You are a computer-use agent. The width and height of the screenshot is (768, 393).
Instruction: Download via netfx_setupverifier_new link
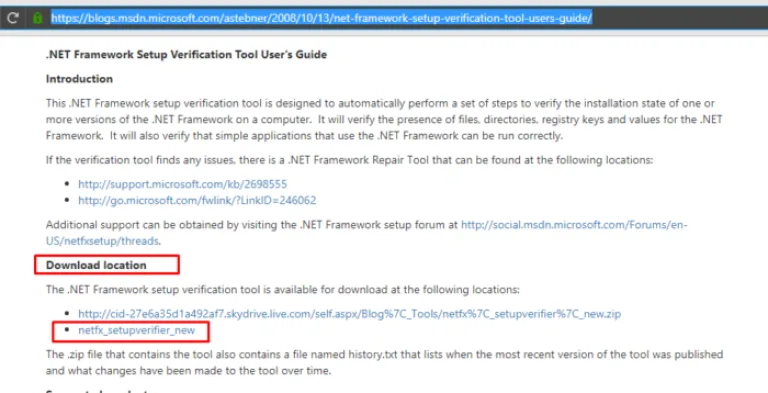(137, 330)
